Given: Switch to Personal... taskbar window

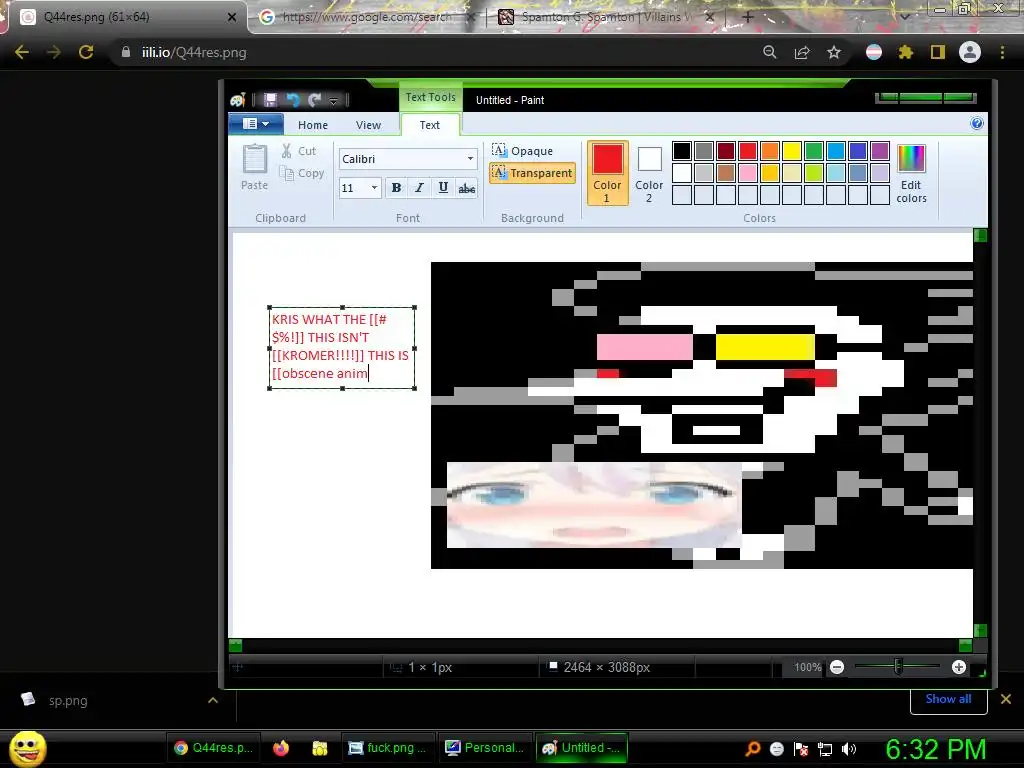Looking at the screenshot, I should point(485,748).
